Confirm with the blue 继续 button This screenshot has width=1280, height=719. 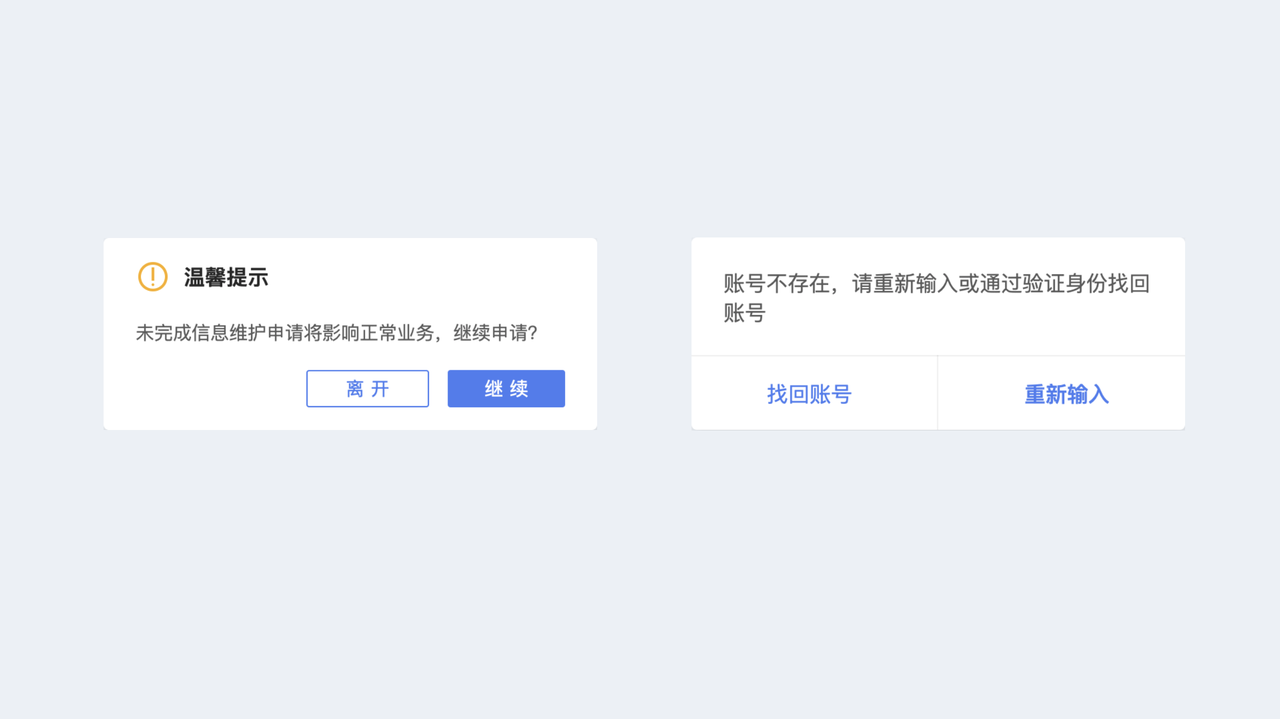tap(506, 389)
